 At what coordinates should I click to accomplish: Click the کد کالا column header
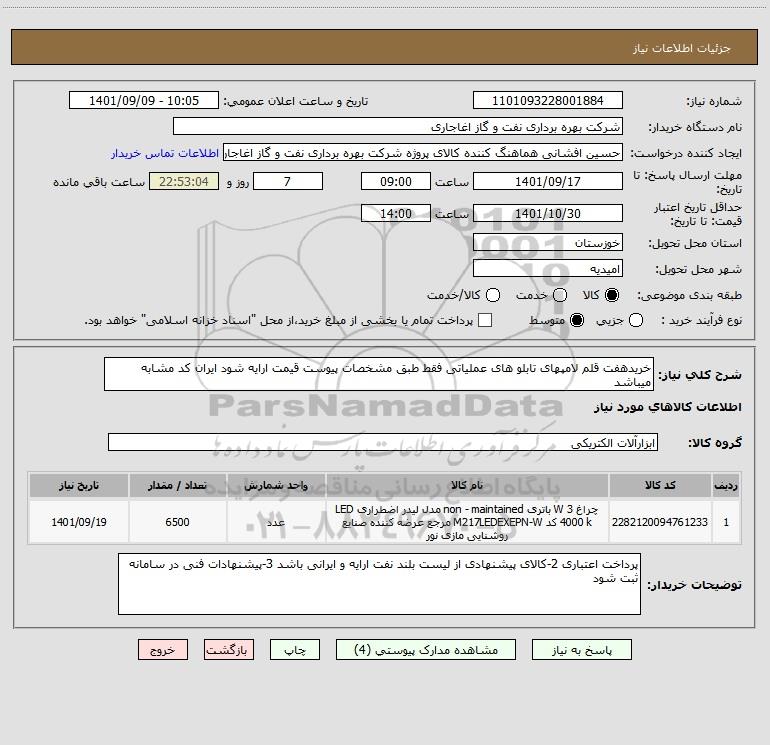pyautogui.click(x=660, y=485)
